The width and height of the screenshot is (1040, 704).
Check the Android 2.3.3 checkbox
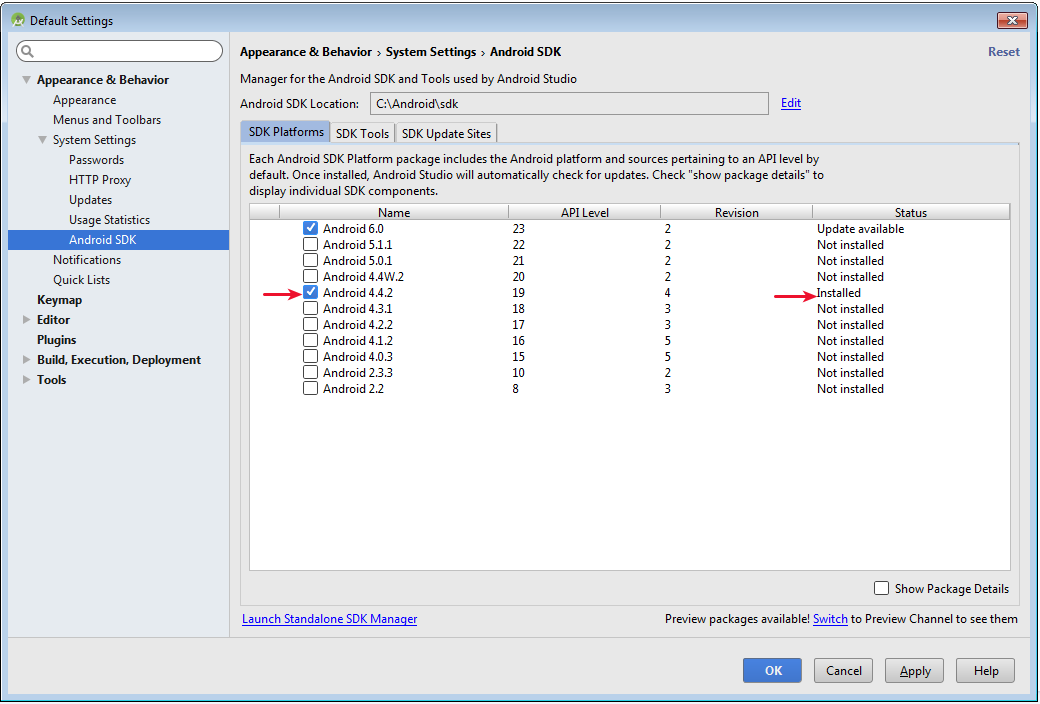coord(310,372)
